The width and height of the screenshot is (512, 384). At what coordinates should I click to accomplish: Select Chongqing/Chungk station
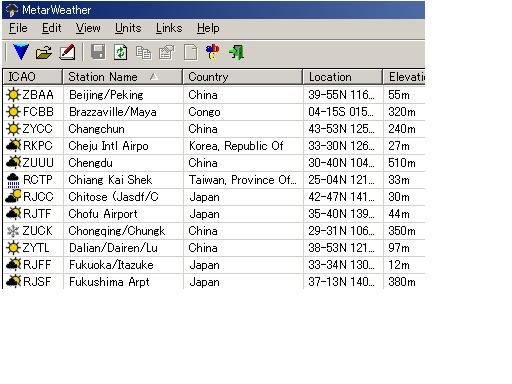click(117, 231)
